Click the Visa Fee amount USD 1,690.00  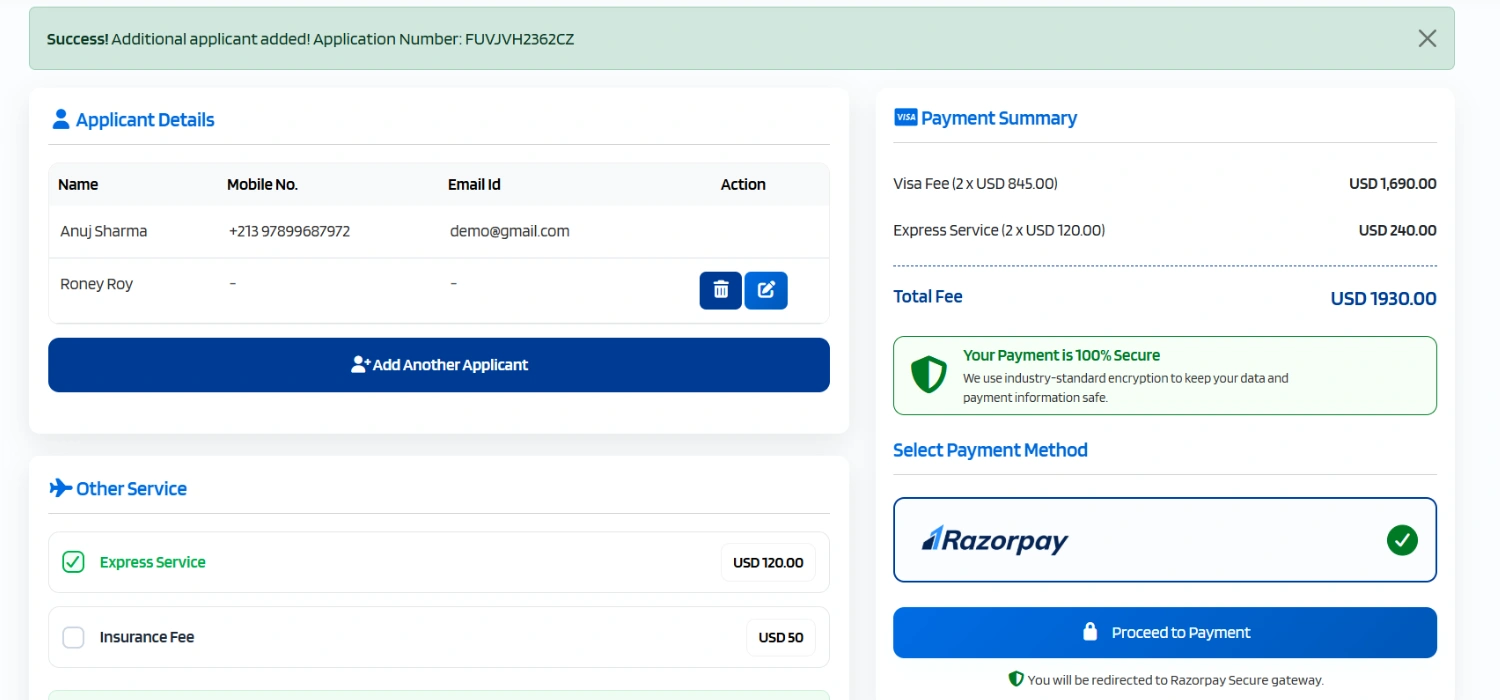coord(1393,184)
